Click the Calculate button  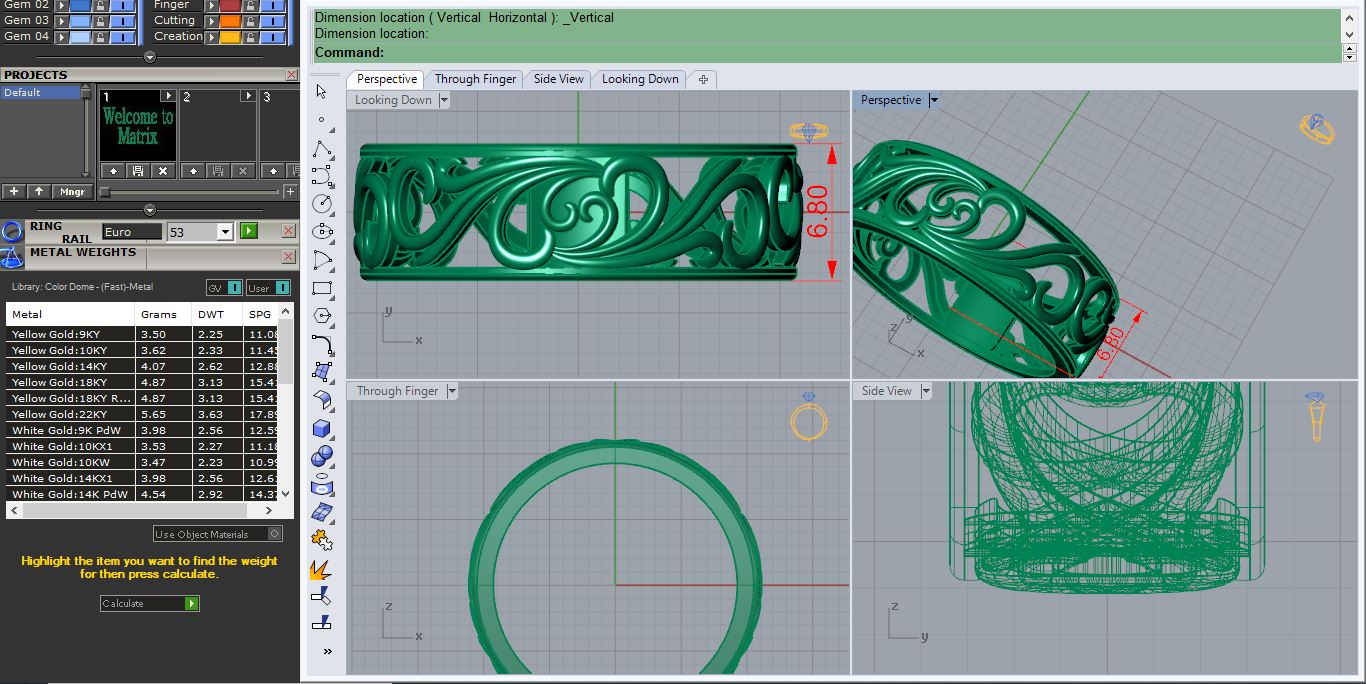pos(150,603)
